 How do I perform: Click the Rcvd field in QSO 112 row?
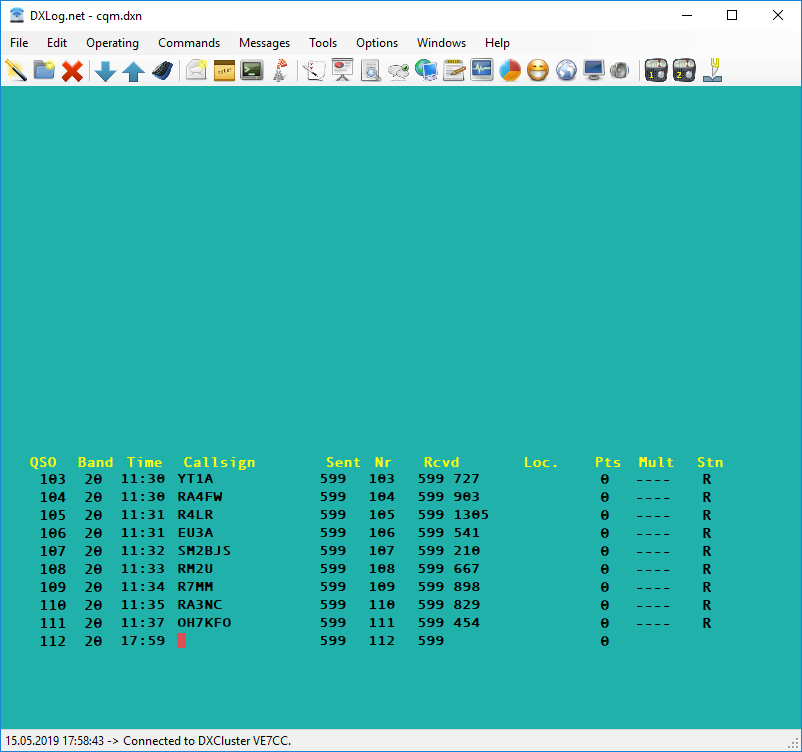(431, 640)
